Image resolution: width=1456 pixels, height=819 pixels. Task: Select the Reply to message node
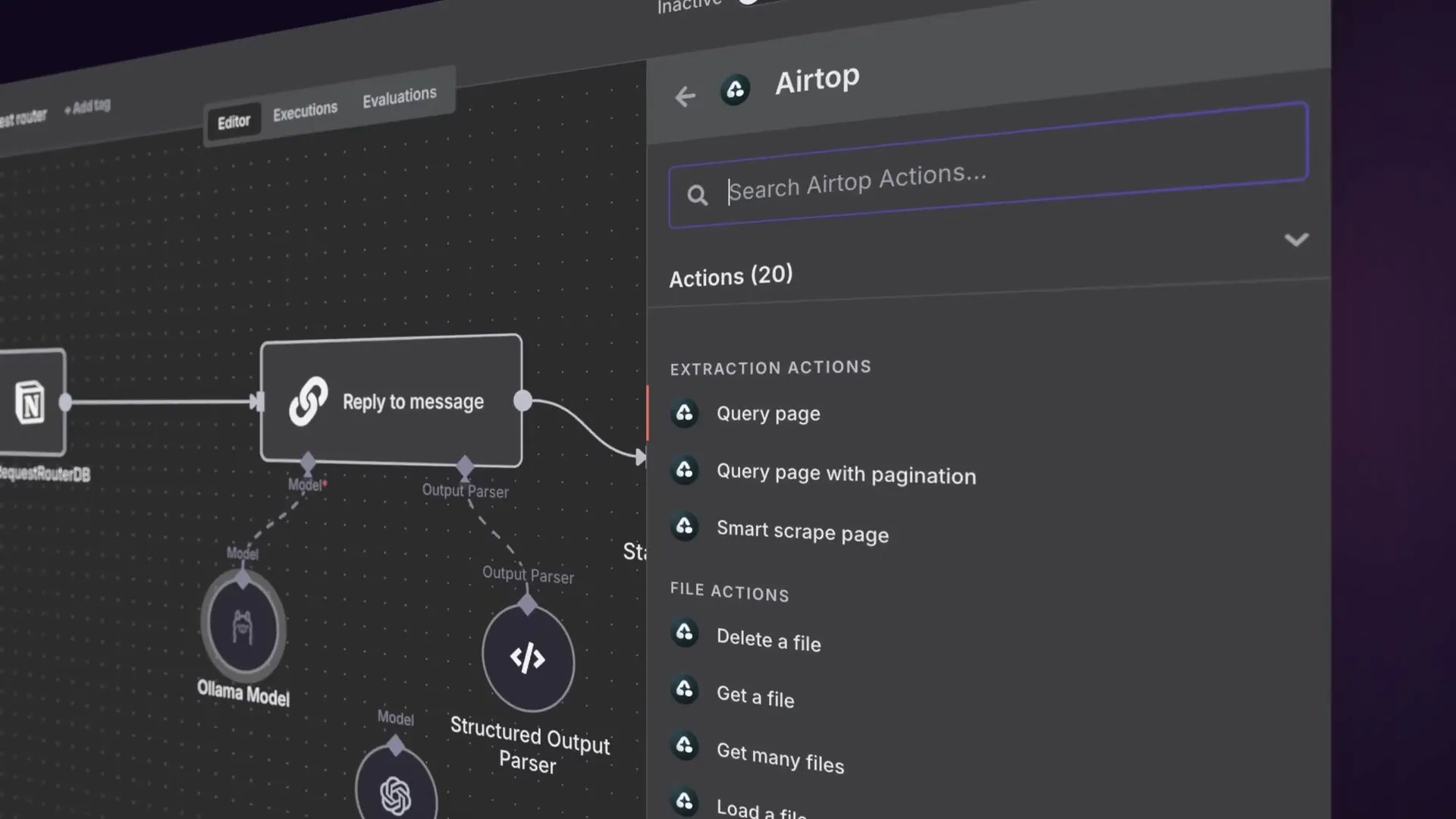click(x=391, y=400)
